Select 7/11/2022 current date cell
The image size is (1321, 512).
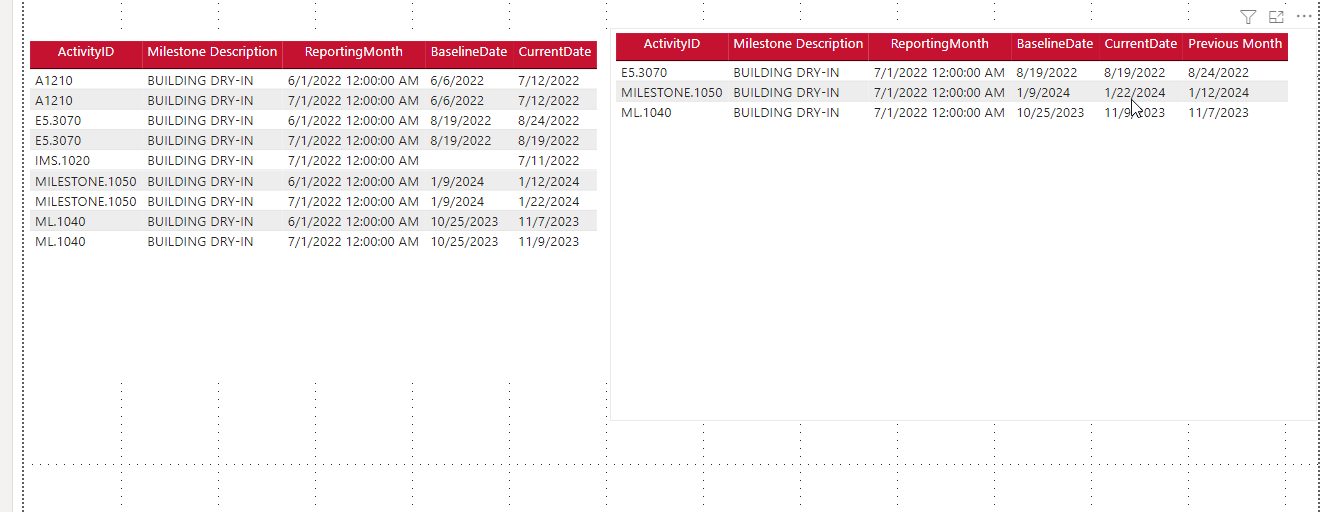coord(548,160)
